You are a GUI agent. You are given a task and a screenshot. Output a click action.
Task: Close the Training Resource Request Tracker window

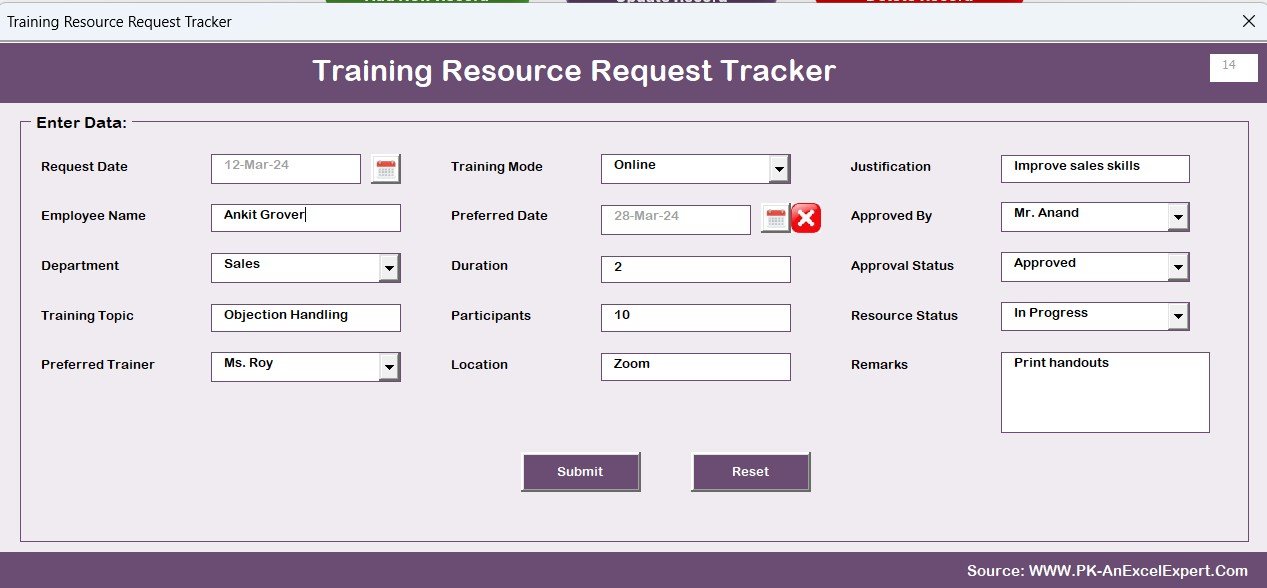(1248, 21)
